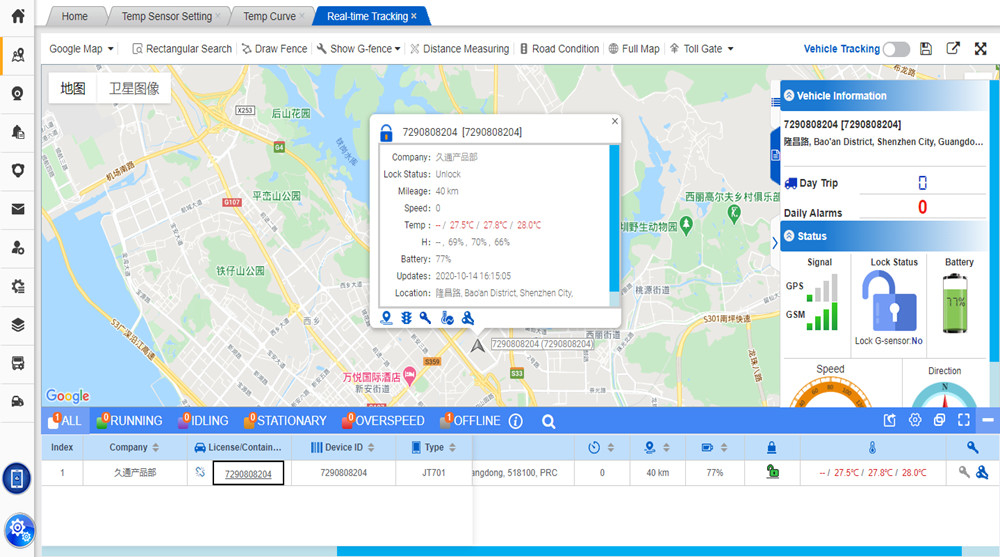Screen dimensions: 1000x557
Task: Open the search magnifier icon in status bar
Action: coord(548,421)
